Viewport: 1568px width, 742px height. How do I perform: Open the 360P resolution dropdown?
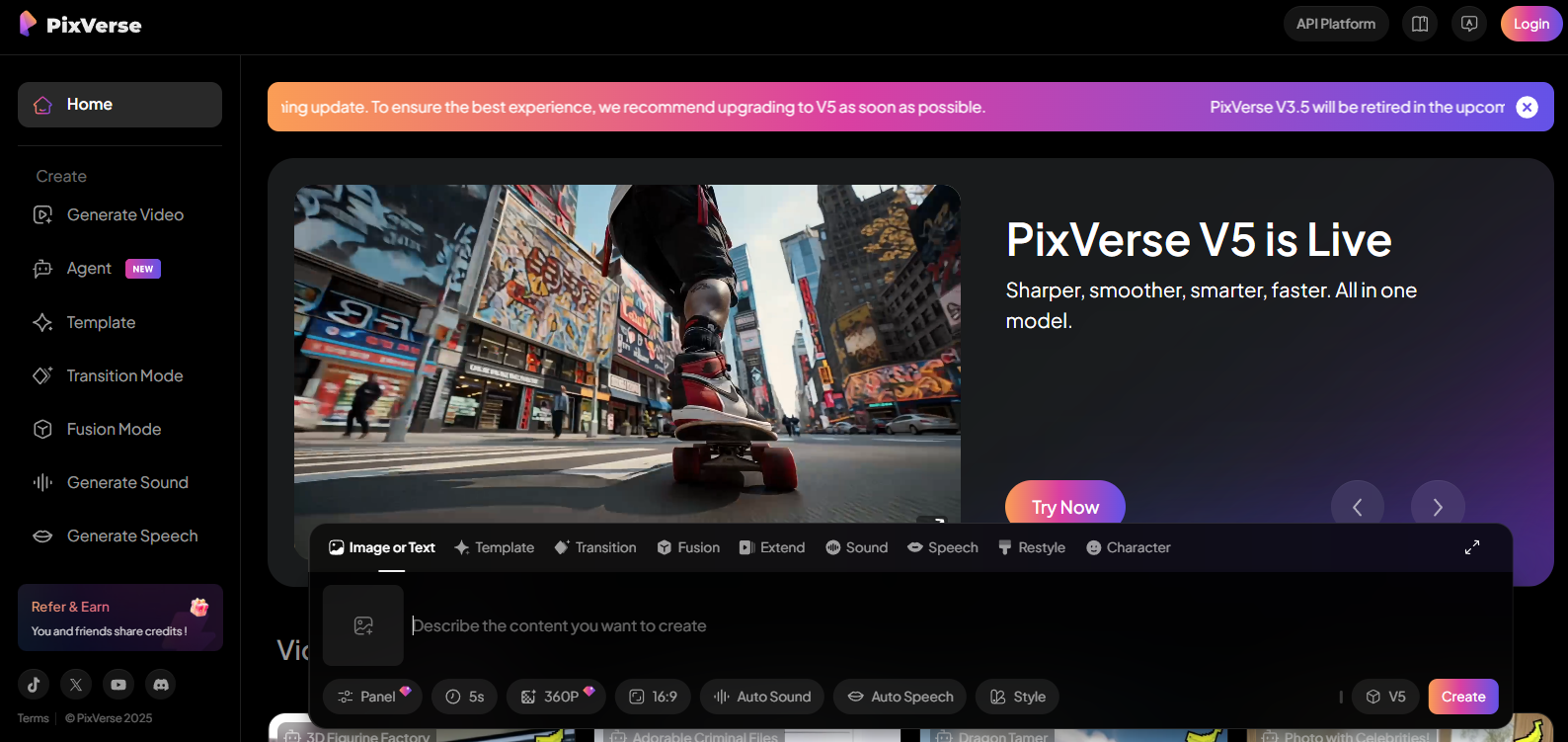pyautogui.click(x=558, y=697)
